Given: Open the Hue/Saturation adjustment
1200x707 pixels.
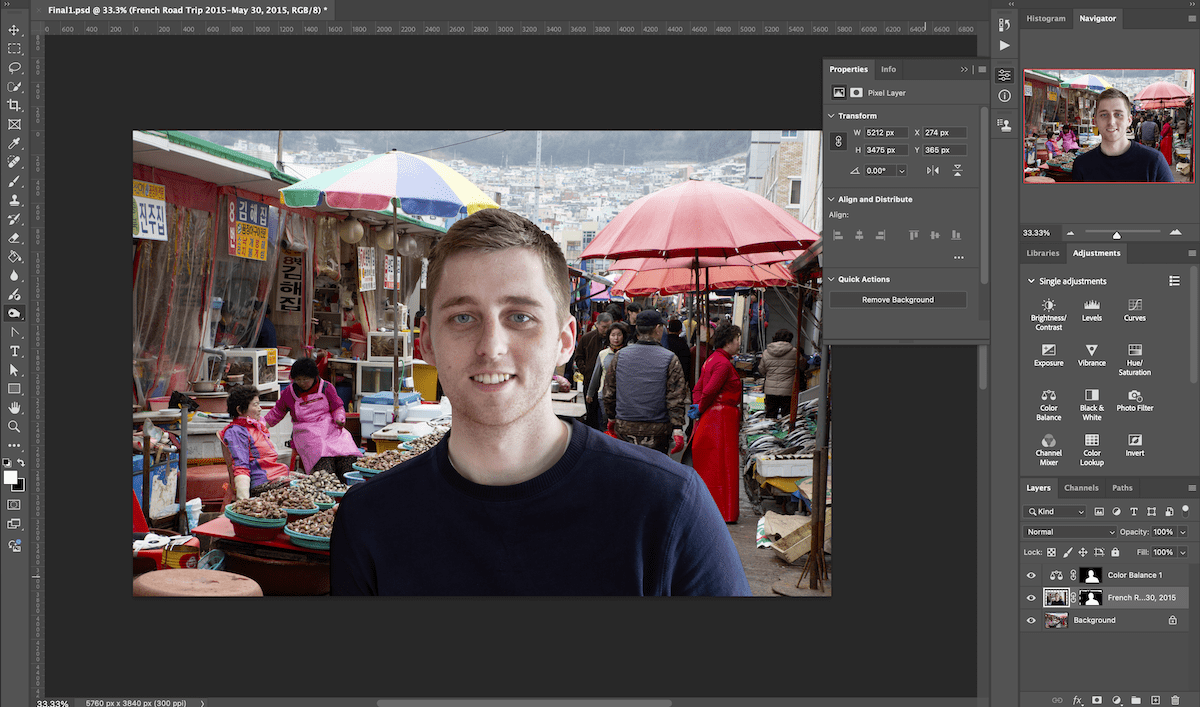Looking at the screenshot, I should pos(1134,356).
